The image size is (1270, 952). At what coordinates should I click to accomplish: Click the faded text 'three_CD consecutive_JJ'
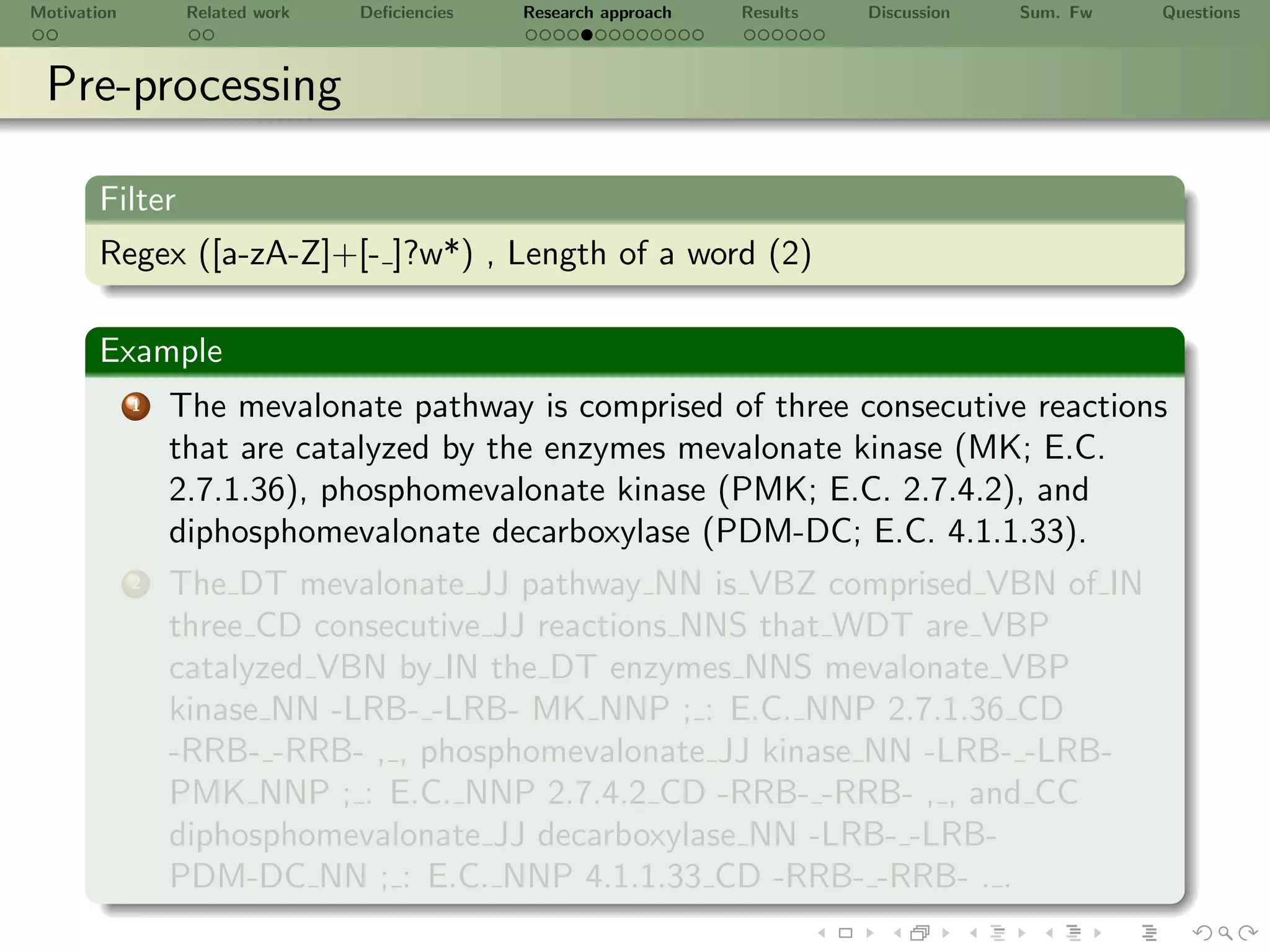[x=347, y=625]
